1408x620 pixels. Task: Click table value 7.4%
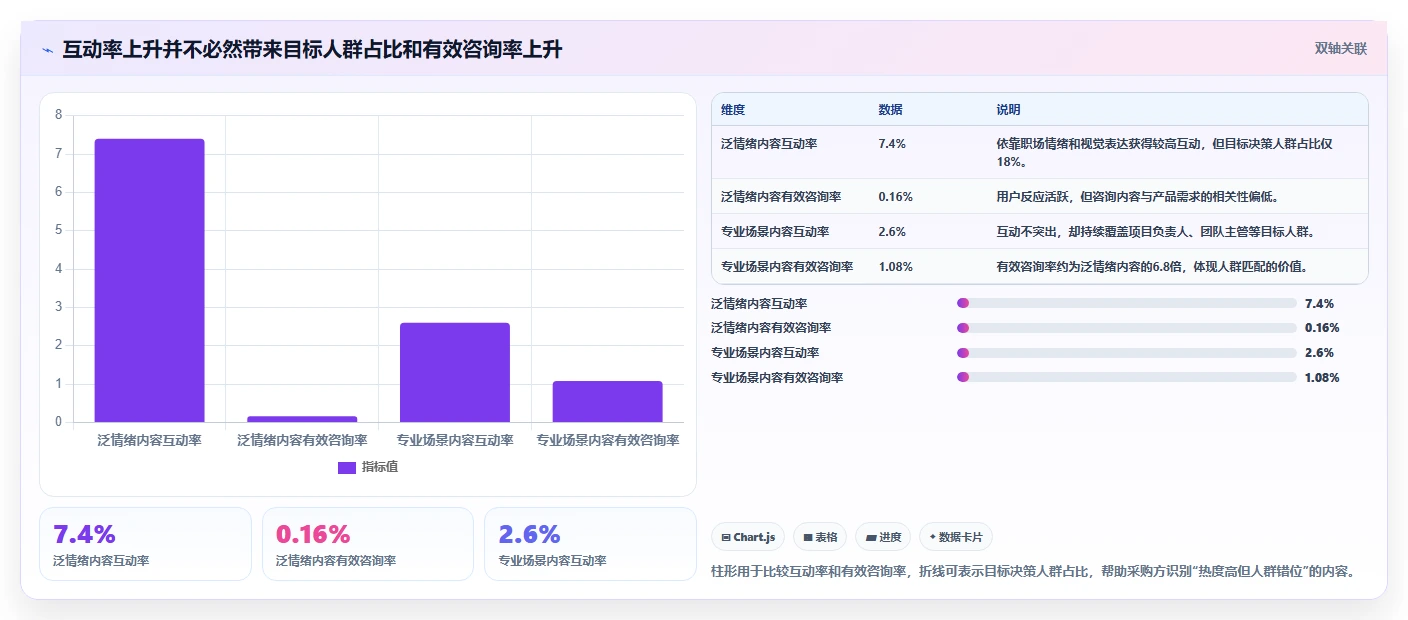point(892,144)
